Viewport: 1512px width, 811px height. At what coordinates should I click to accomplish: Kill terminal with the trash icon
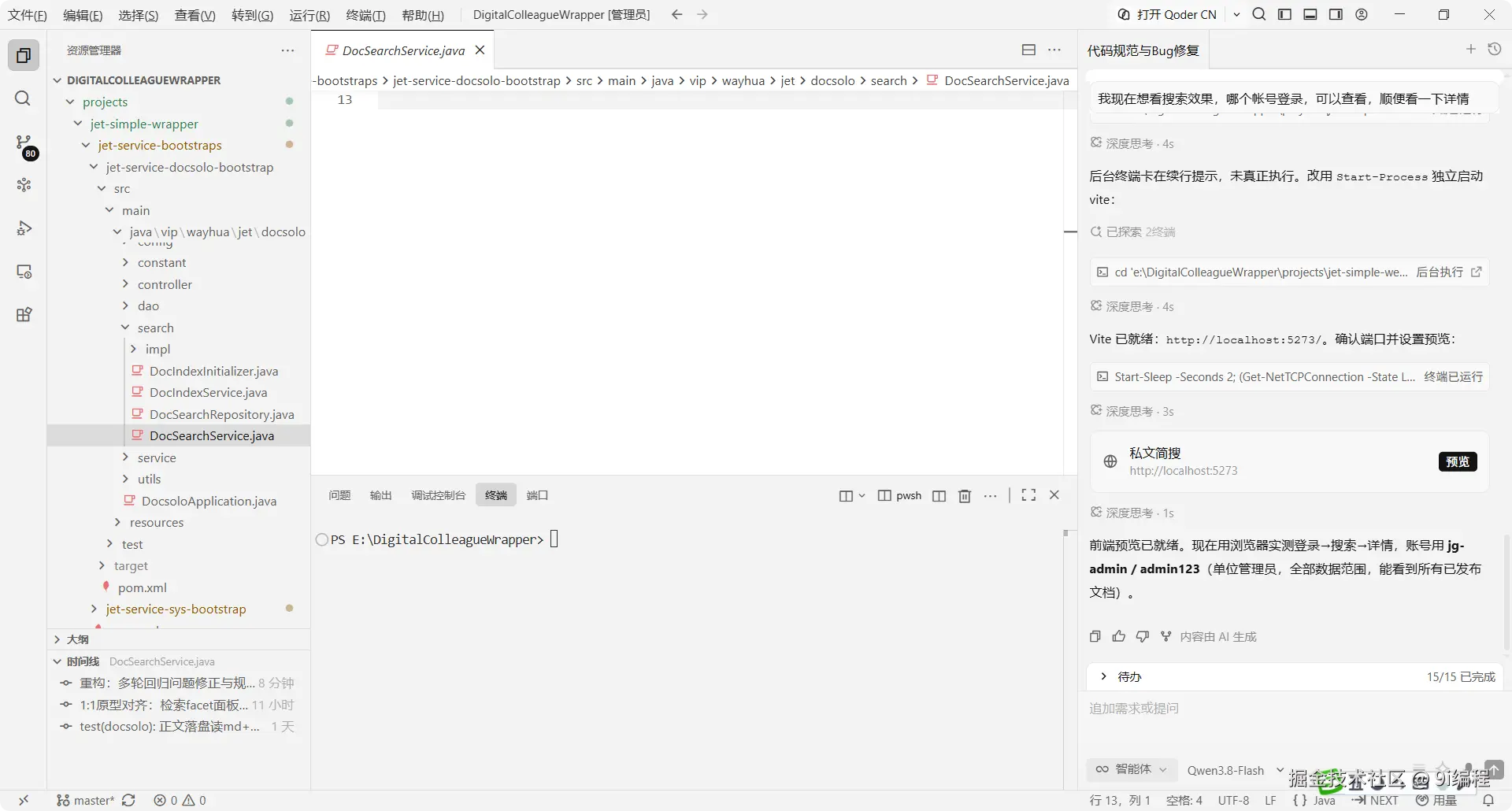click(965, 495)
